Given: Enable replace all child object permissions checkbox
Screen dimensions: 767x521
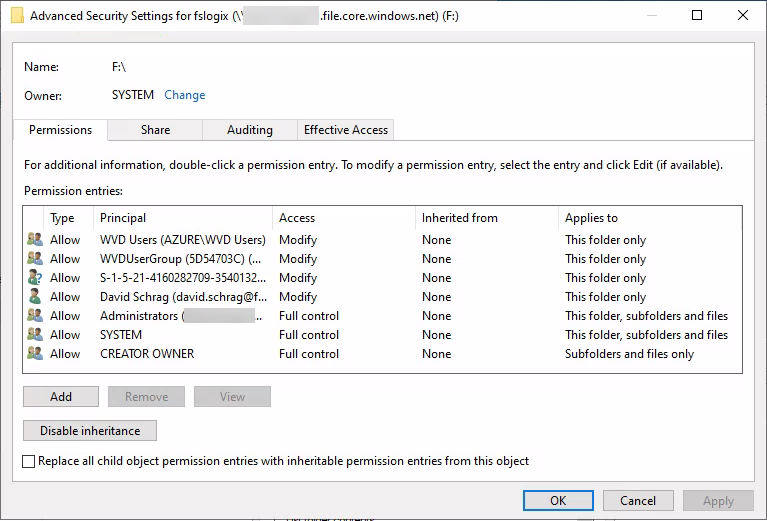Looking at the screenshot, I should pos(29,461).
